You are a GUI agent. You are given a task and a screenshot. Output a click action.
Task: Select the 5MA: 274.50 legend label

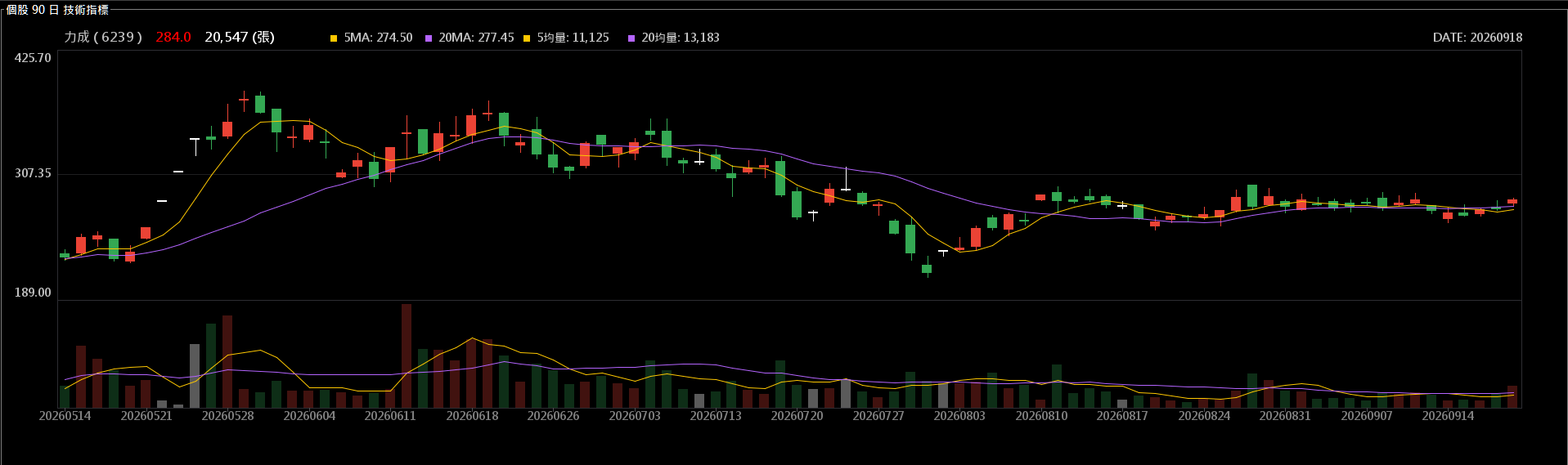[378, 38]
